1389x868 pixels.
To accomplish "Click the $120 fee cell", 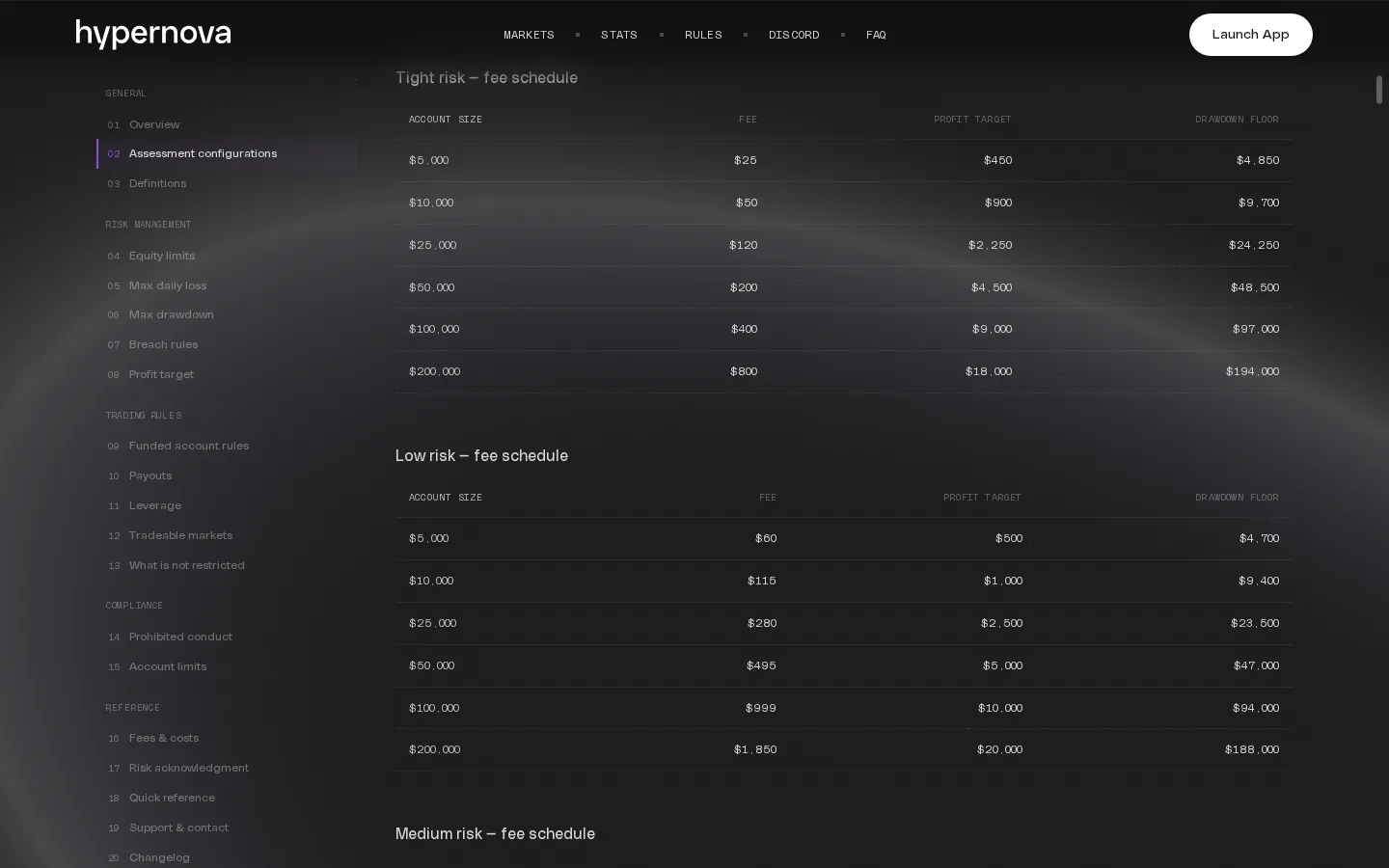I will (744, 245).
